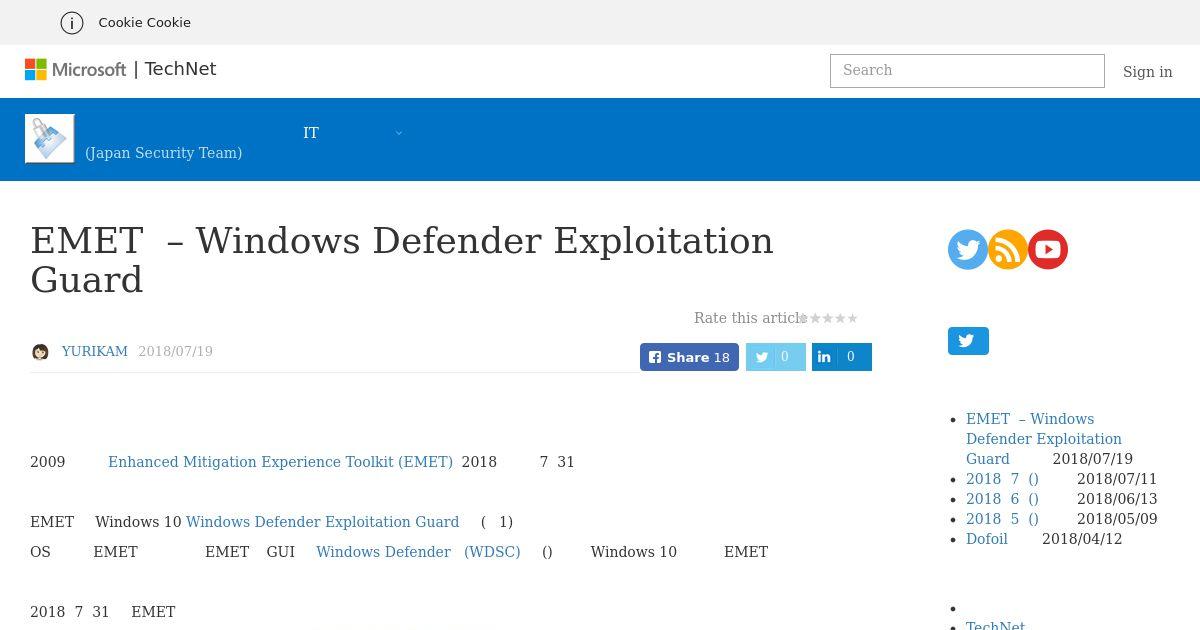Click the author avatar for YURIKAM
Screen dimensions: 1200x630
pos(41,352)
